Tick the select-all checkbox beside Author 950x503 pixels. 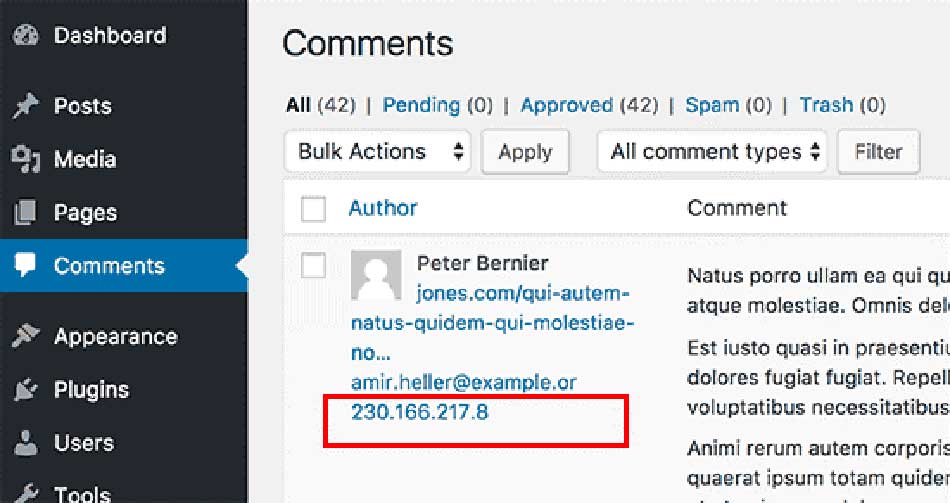[313, 209]
